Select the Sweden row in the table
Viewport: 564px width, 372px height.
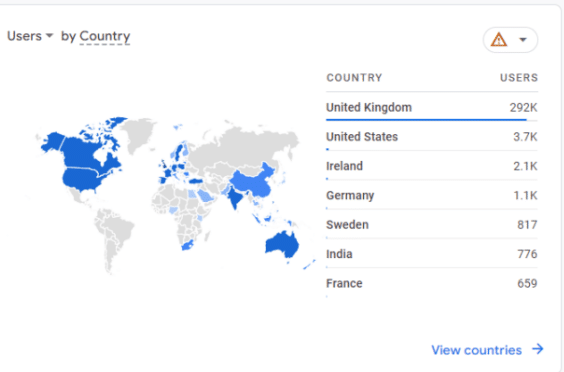(x=432, y=224)
